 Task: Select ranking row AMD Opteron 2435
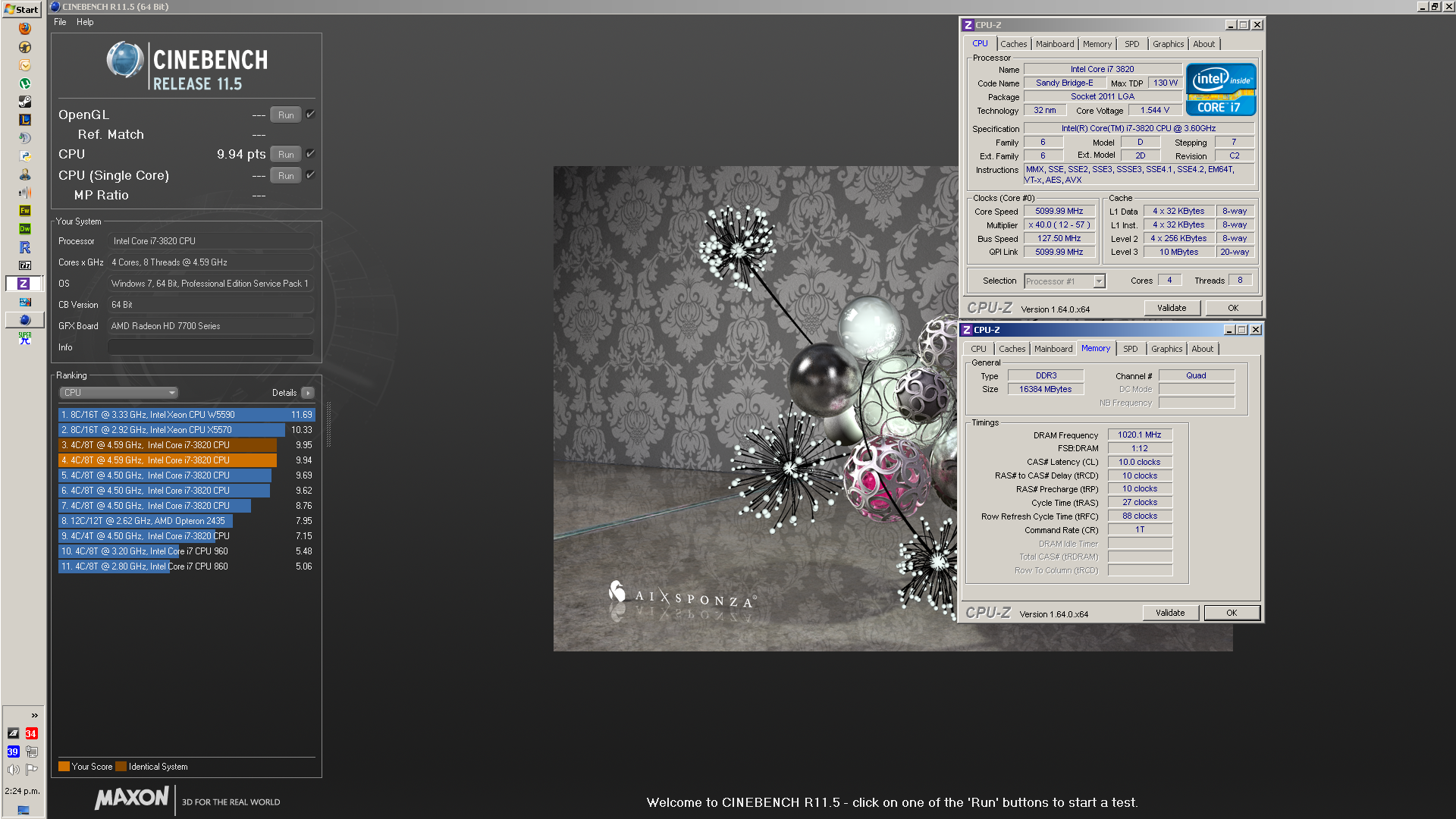click(187, 521)
